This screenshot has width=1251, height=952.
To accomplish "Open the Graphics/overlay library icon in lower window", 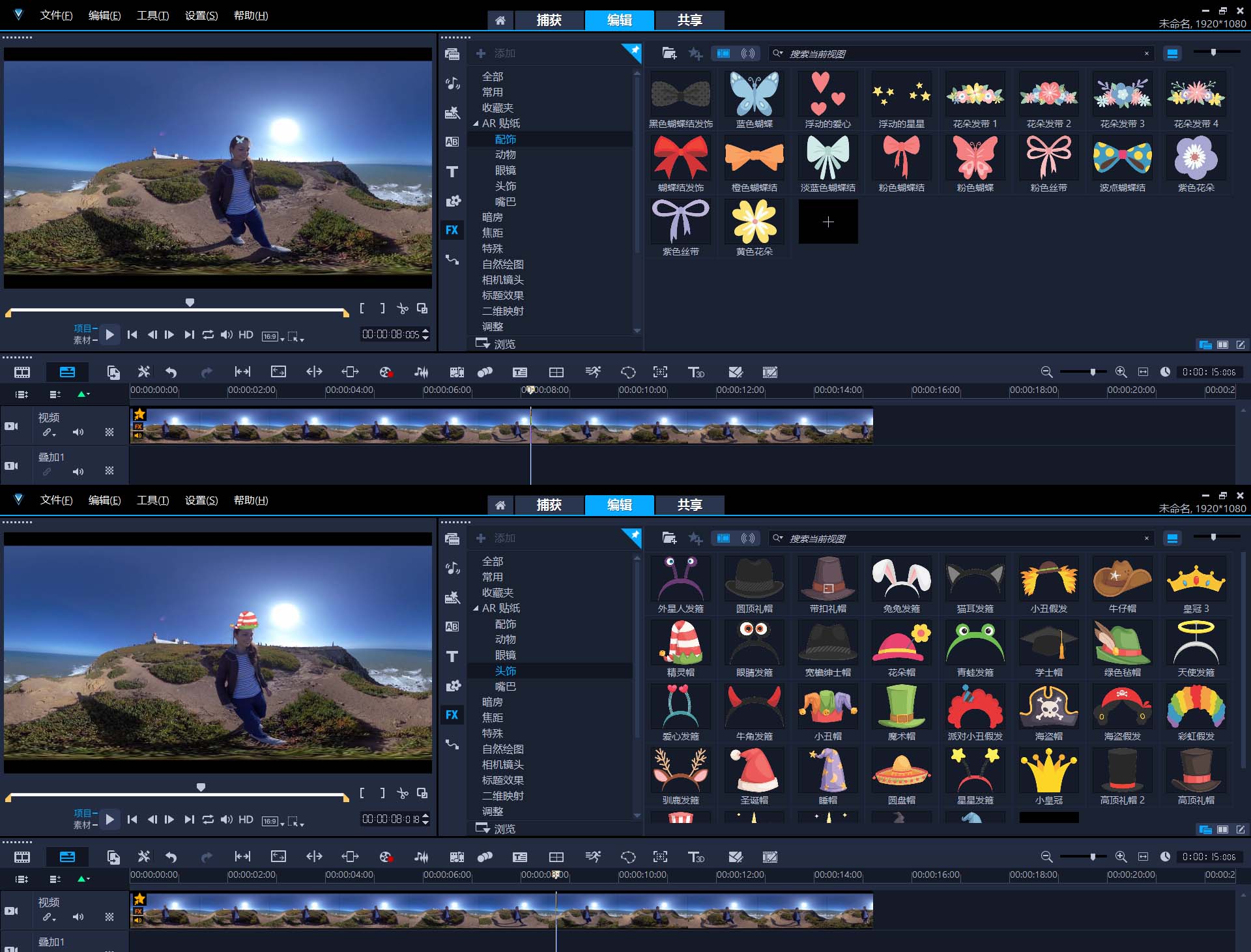I will pyautogui.click(x=452, y=685).
